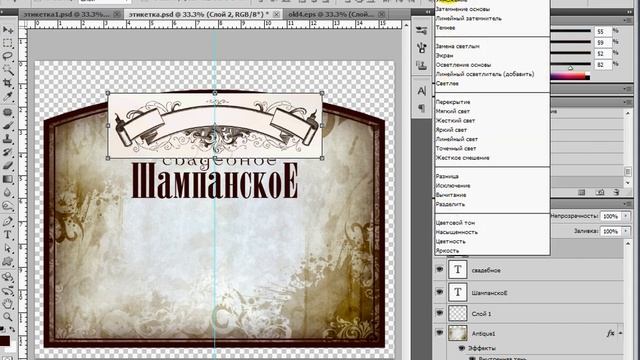Select the Quick Selection tool
Viewport: 640px width, 360px height.
point(8,70)
